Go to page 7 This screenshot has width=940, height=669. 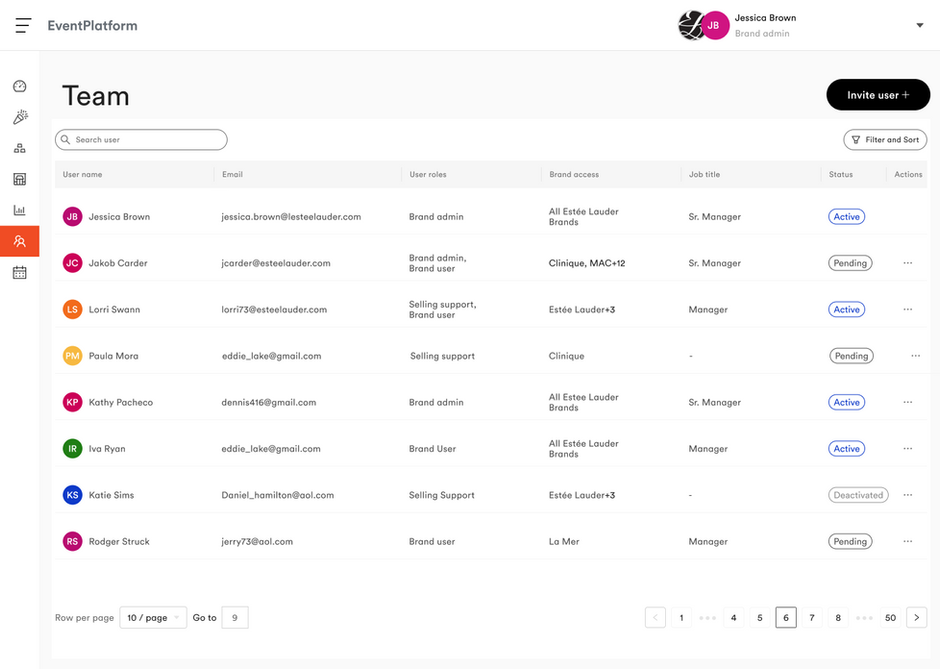(x=812, y=618)
